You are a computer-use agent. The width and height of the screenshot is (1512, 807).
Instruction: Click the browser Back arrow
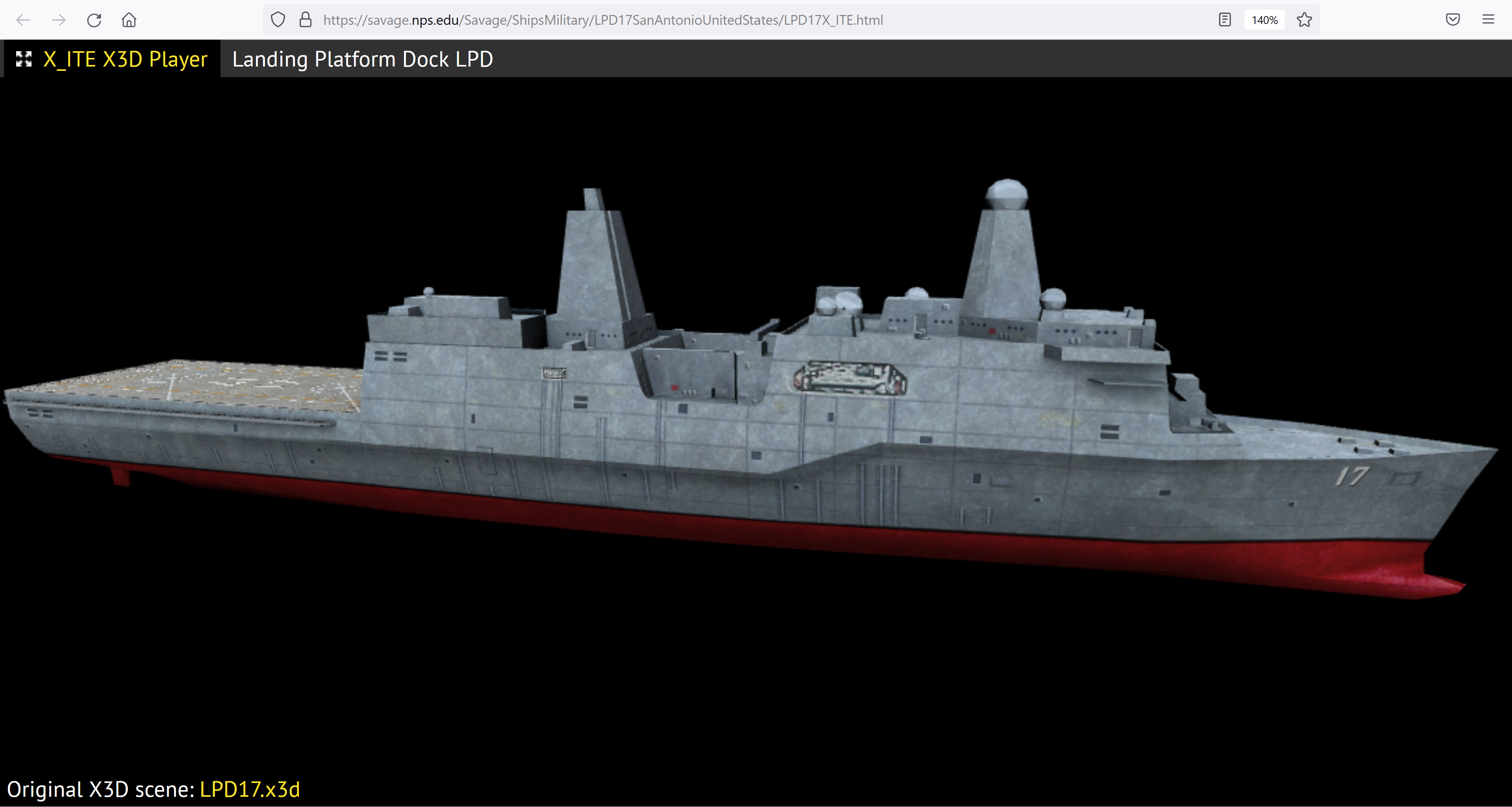[x=24, y=20]
